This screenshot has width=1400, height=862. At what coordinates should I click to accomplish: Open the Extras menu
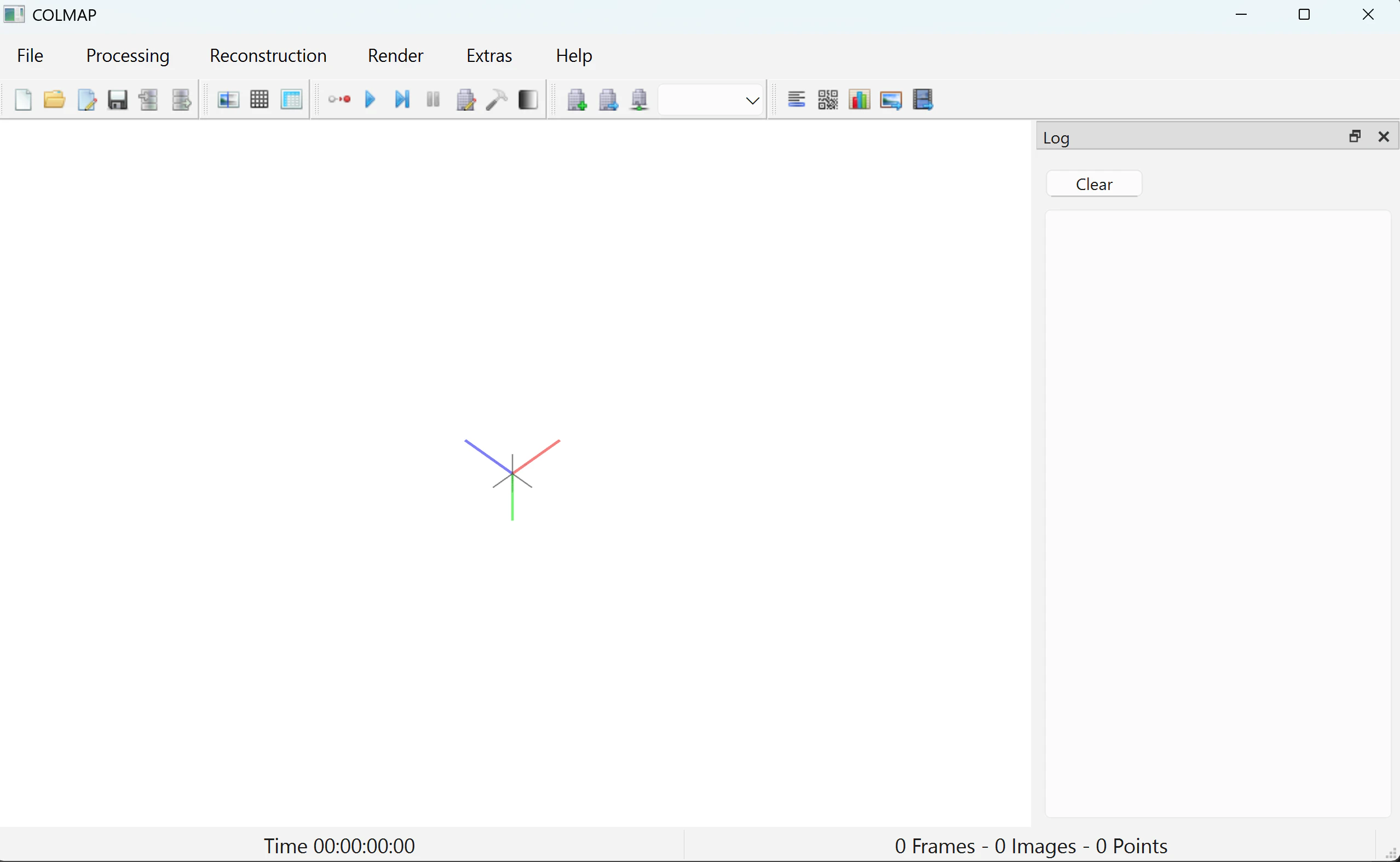click(x=489, y=55)
